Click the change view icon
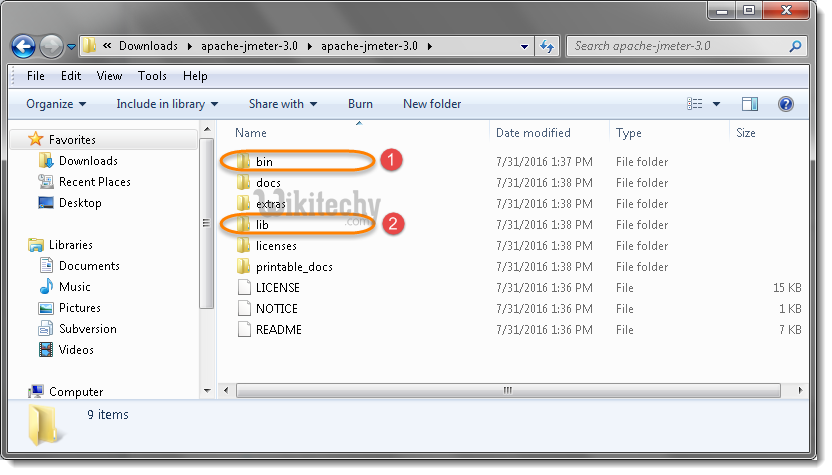Viewport: 832px width, 475px height. (x=696, y=104)
